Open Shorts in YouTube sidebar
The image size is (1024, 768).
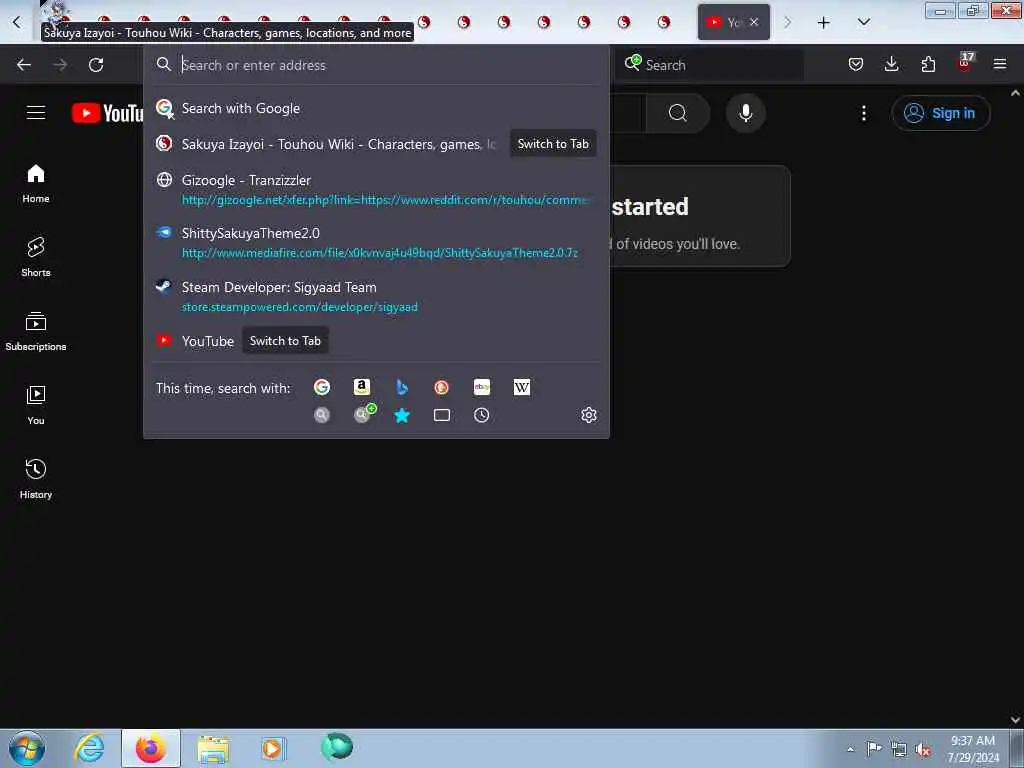36,257
